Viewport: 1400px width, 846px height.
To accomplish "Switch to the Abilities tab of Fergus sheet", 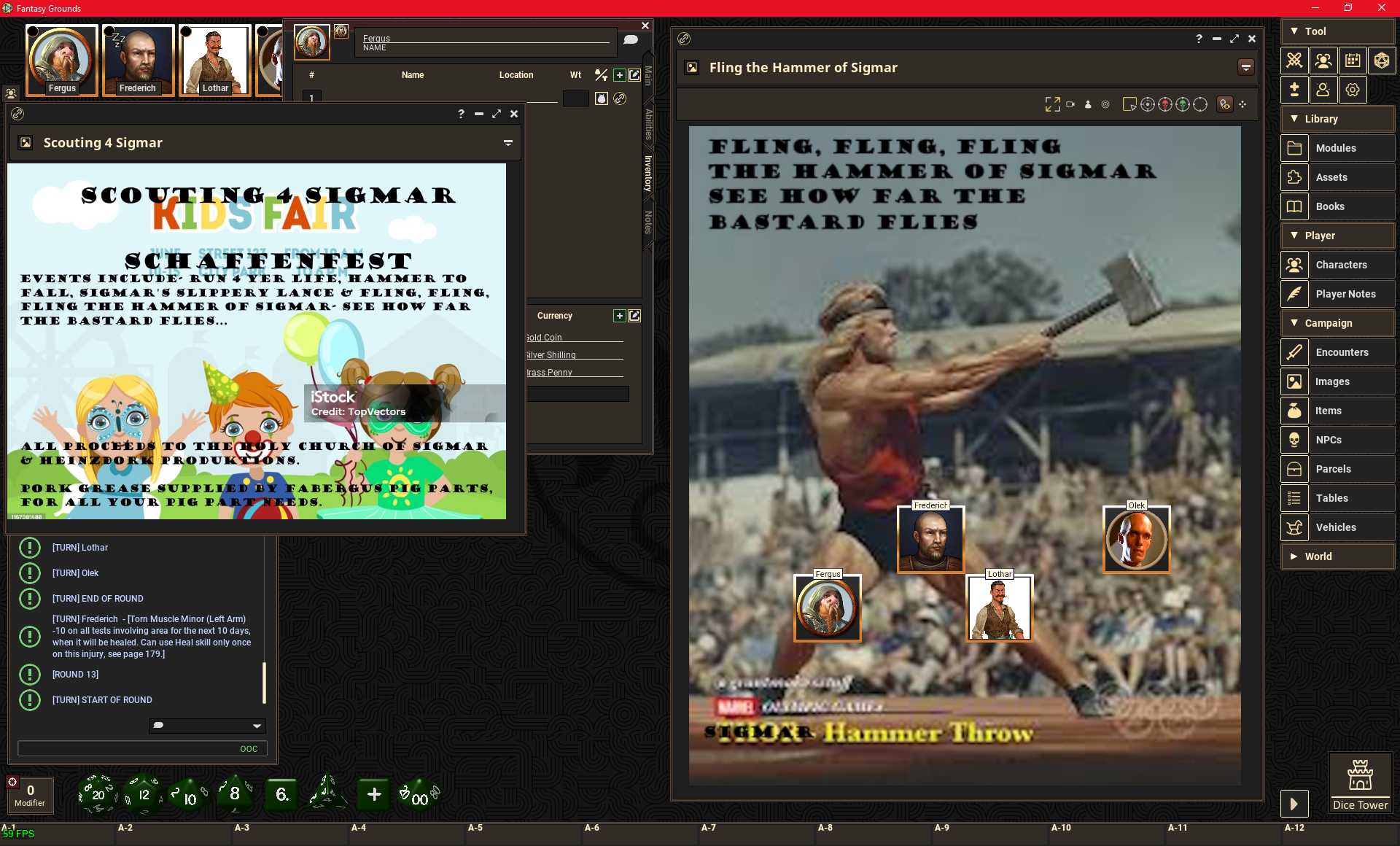I will (x=647, y=124).
